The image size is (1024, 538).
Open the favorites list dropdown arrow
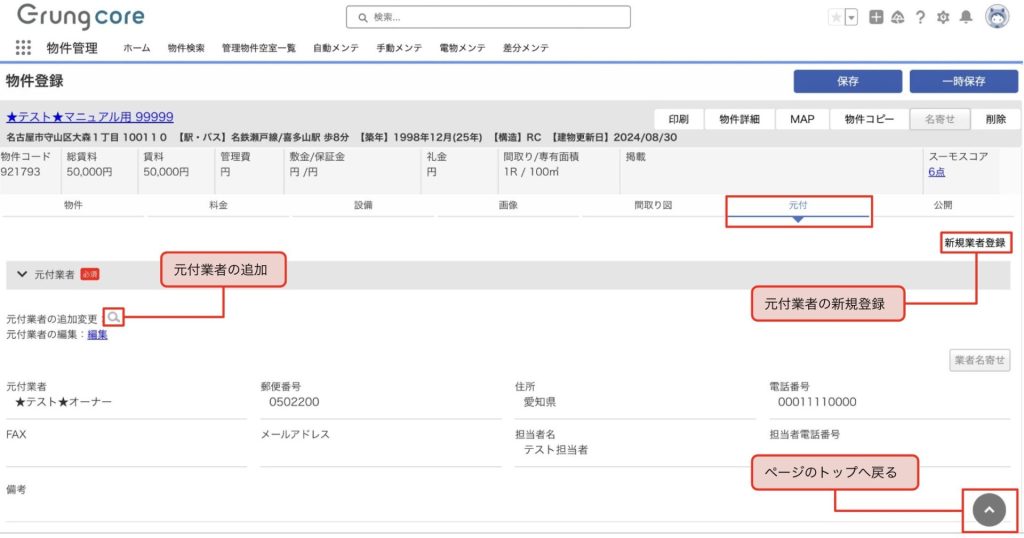(x=851, y=17)
